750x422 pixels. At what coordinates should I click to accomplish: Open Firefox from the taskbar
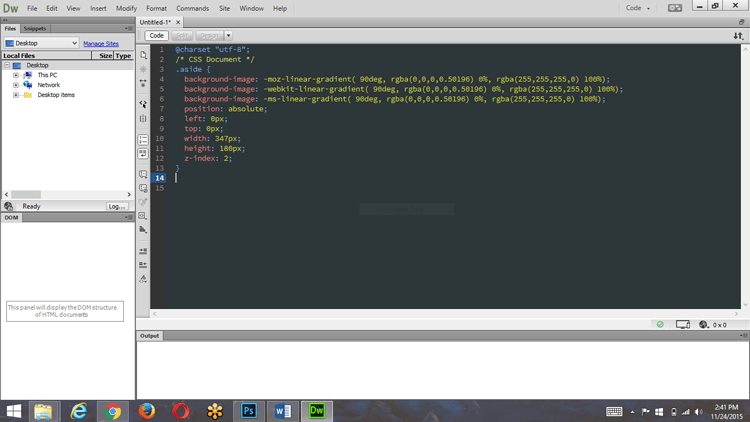pos(147,411)
